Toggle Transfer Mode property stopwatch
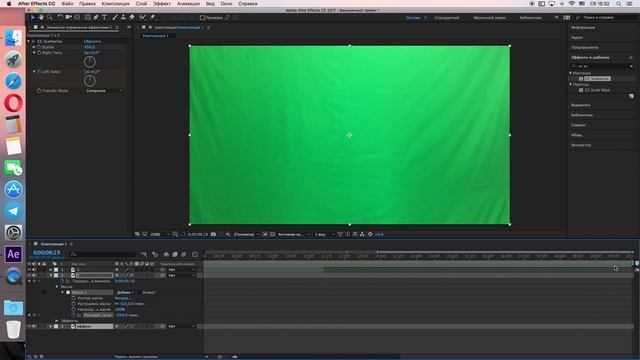This screenshot has width=640, height=360. [x=39, y=91]
